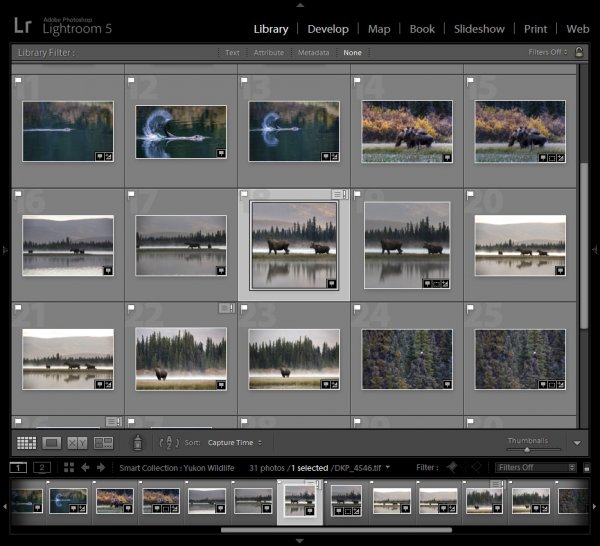Viewport: 600px width, 546px height.
Task: Toggle flag filter in filmstrip Filter bar
Action: (x=452, y=467)
